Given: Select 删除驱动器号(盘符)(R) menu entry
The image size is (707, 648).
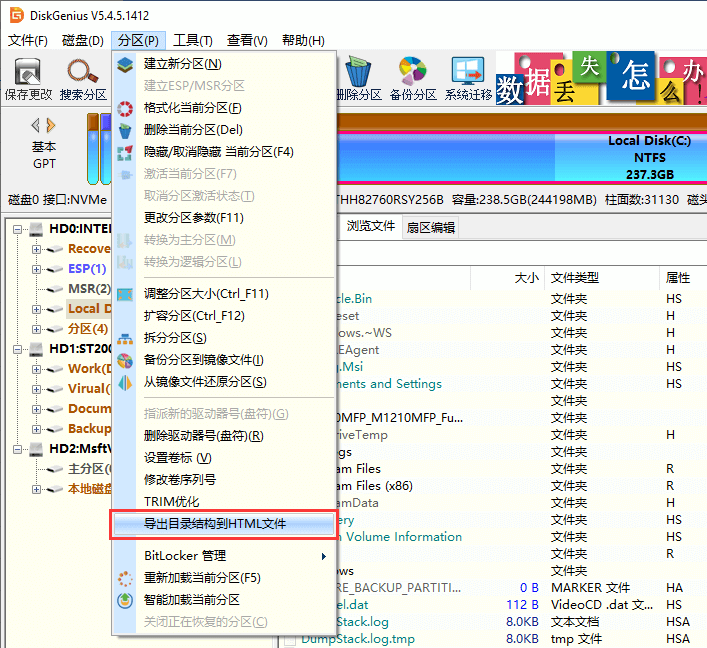Looking at the screenshot, I should [x=224, y=436].
